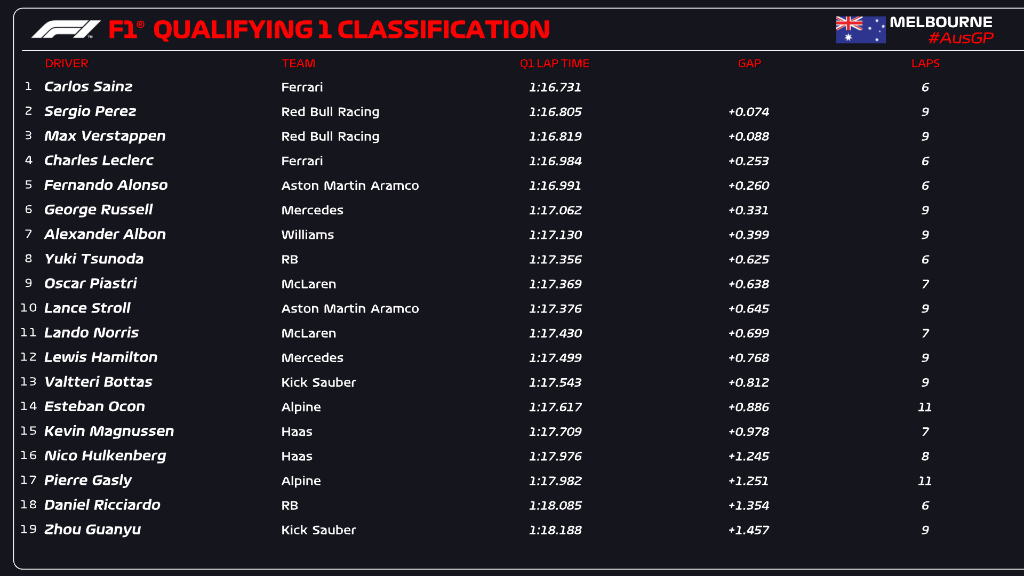The width and height of the screenshot is (1024, 576).
Task: Click Kick Sauber team beside Valtteri Bottas
Action: point(319,382)
